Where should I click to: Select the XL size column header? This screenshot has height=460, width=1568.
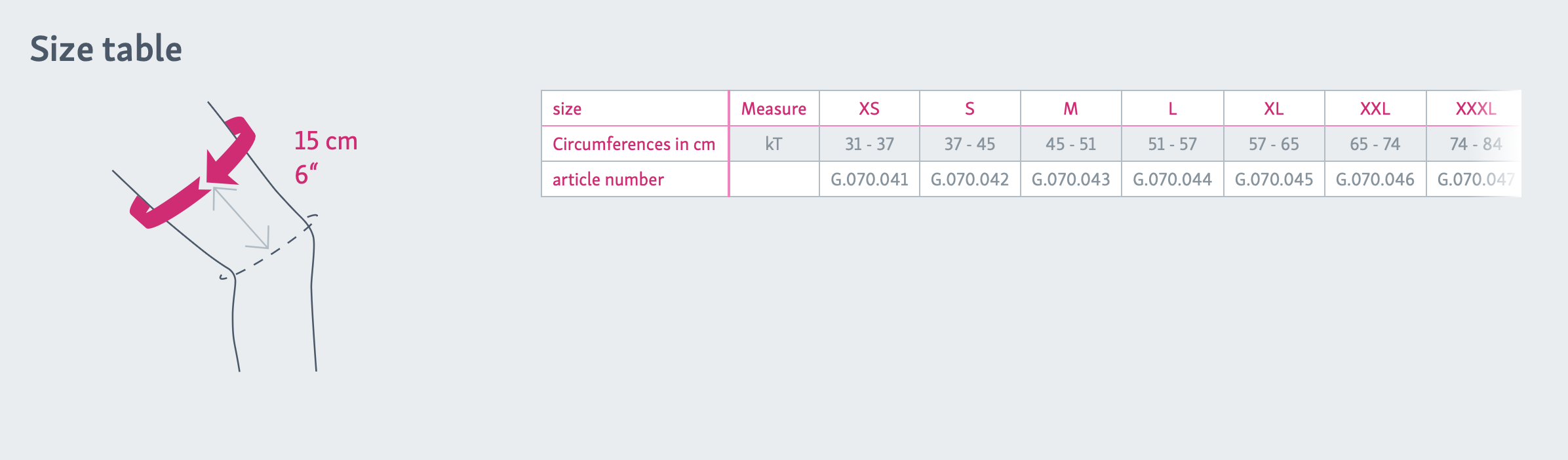coord(1274,109)
